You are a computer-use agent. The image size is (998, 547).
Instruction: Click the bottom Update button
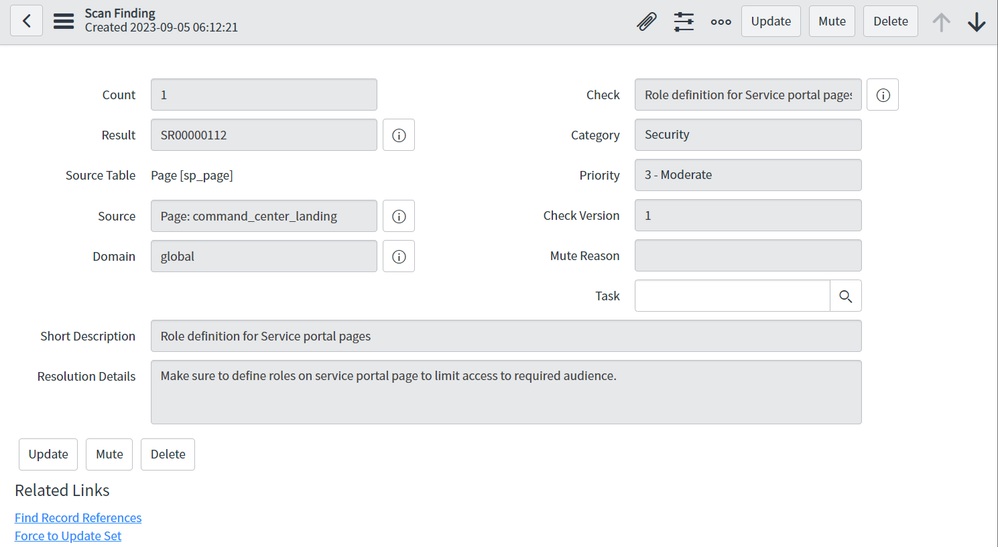pyautogui.click(x=48, y=454)
